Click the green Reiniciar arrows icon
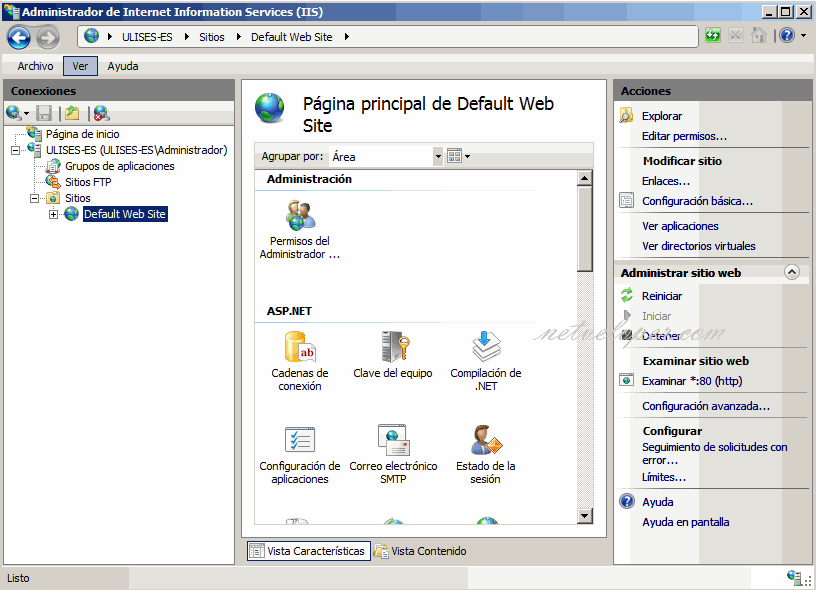This screenshot has height=590, width=816. click(x=627, y=296)
